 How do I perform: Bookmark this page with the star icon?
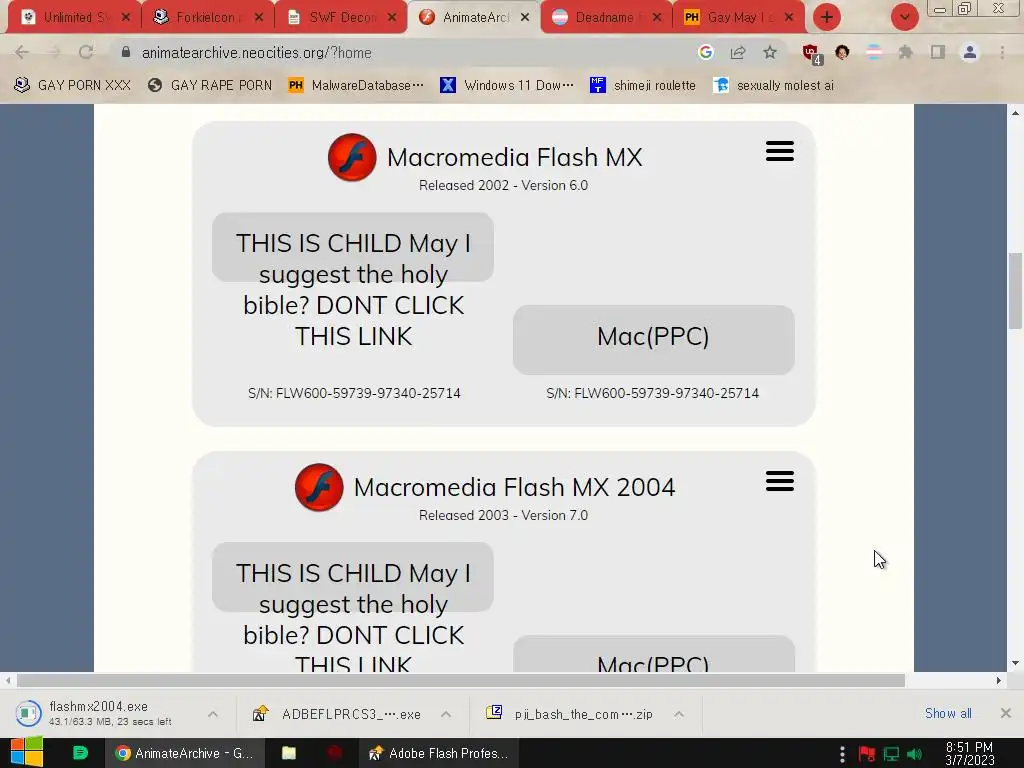(770, 52)
